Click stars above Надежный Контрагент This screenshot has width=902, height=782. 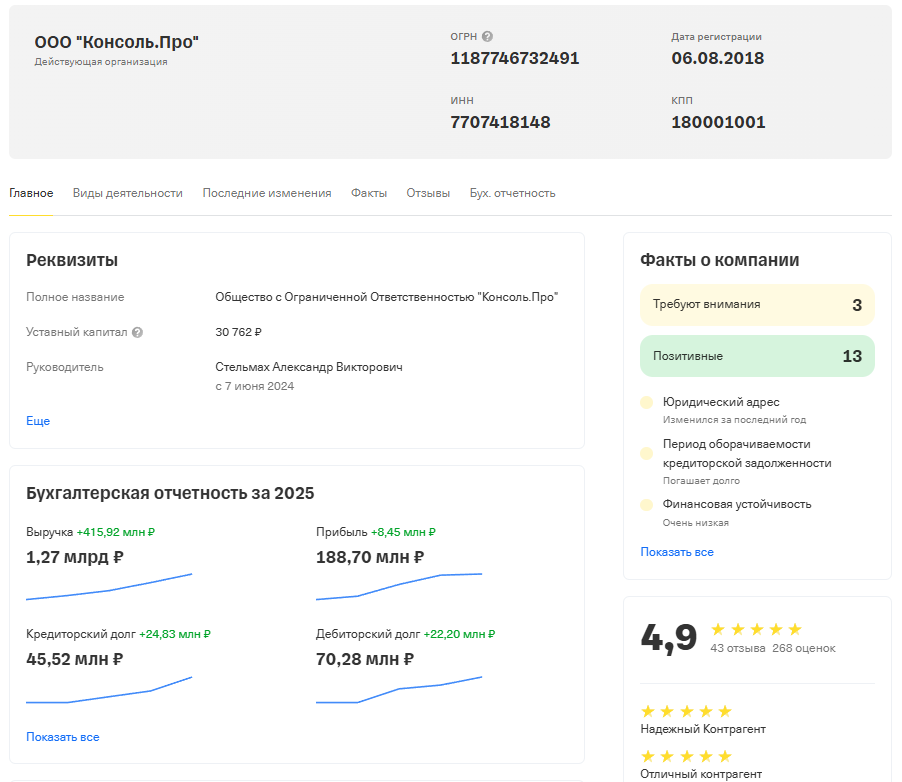click(x=686, y=711)
